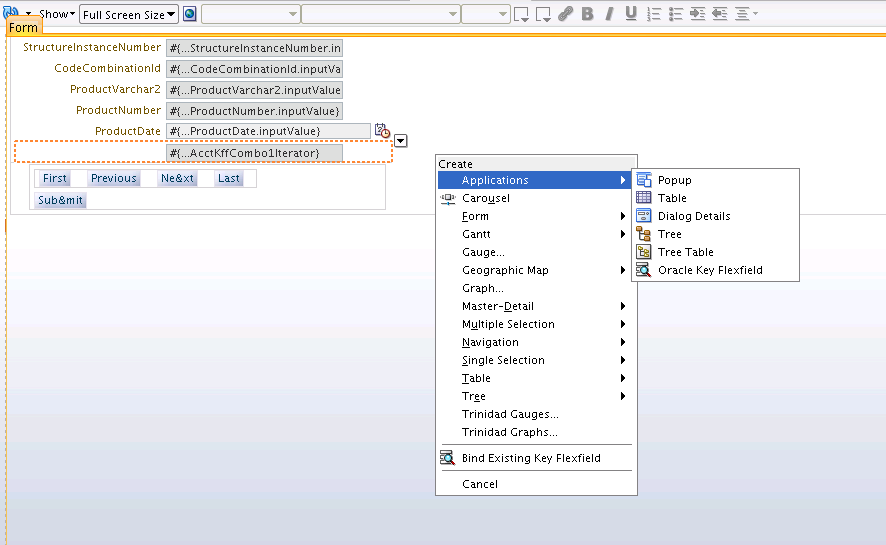886x545 pixels.
Task: Click the globe browser preview icon
Action: click(190, 14)
